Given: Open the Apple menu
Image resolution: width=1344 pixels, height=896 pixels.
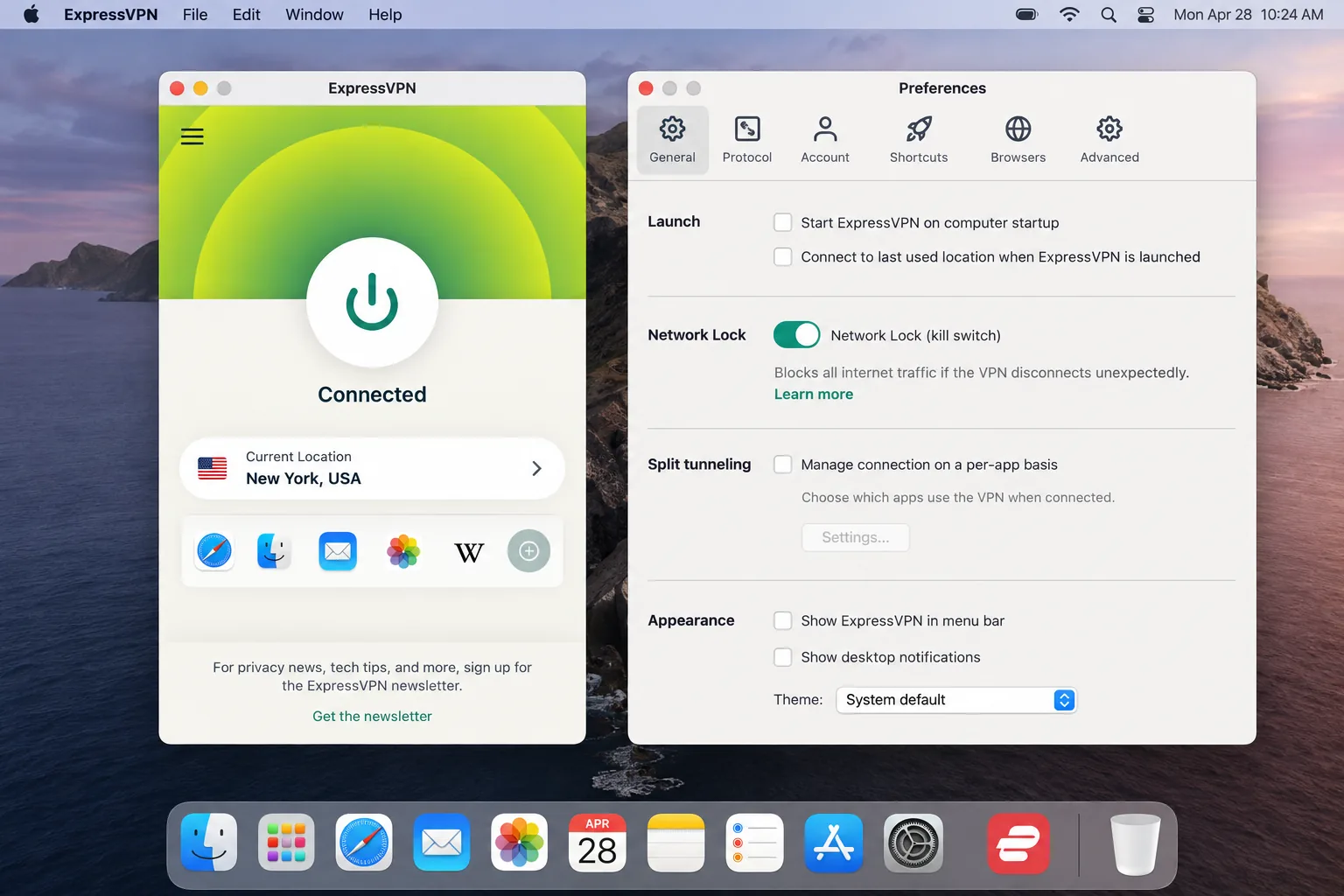Looking at the screenshot, I should [x=31, y=14].
